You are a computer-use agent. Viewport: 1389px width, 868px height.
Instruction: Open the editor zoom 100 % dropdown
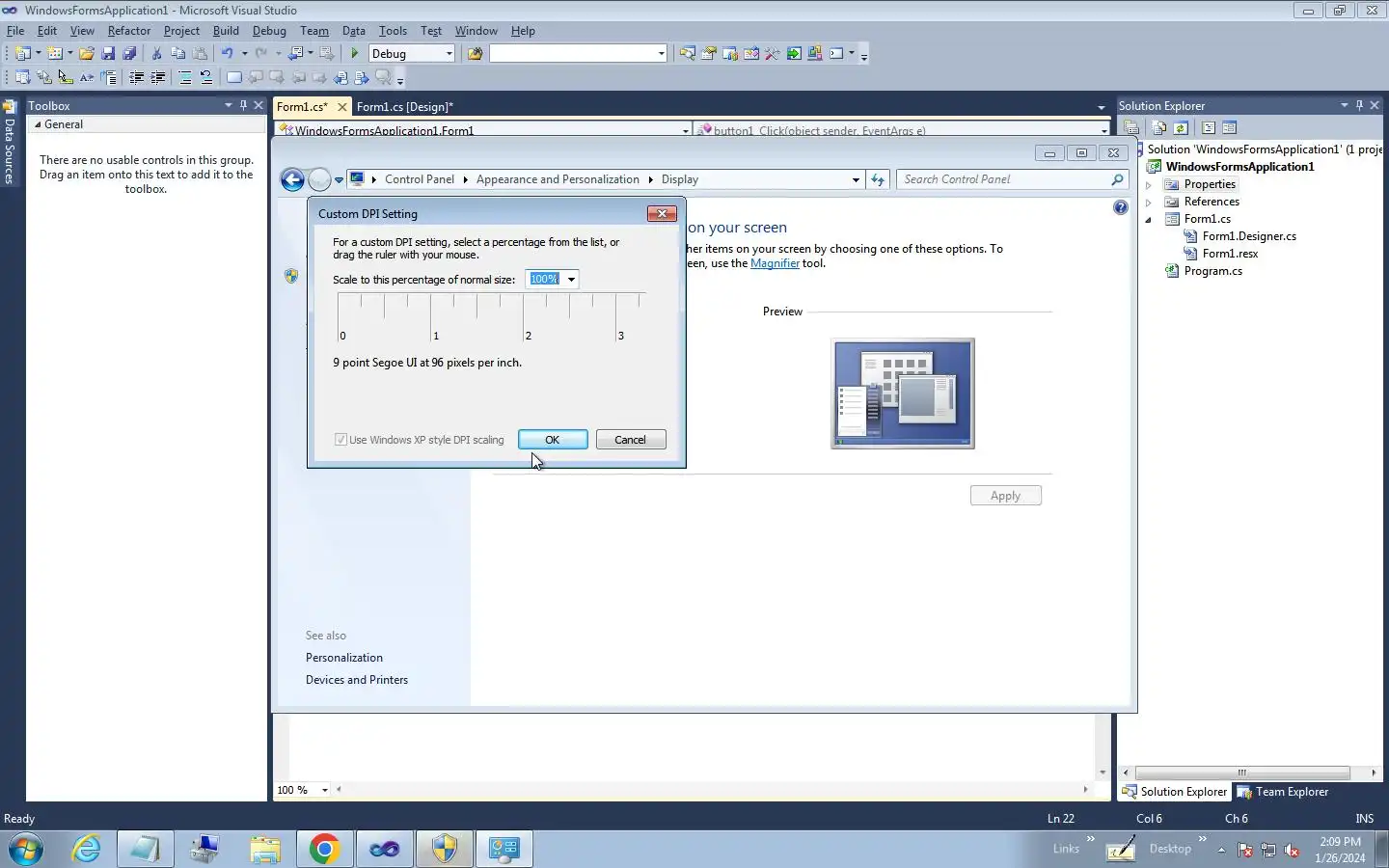click(x=325, y=790)
